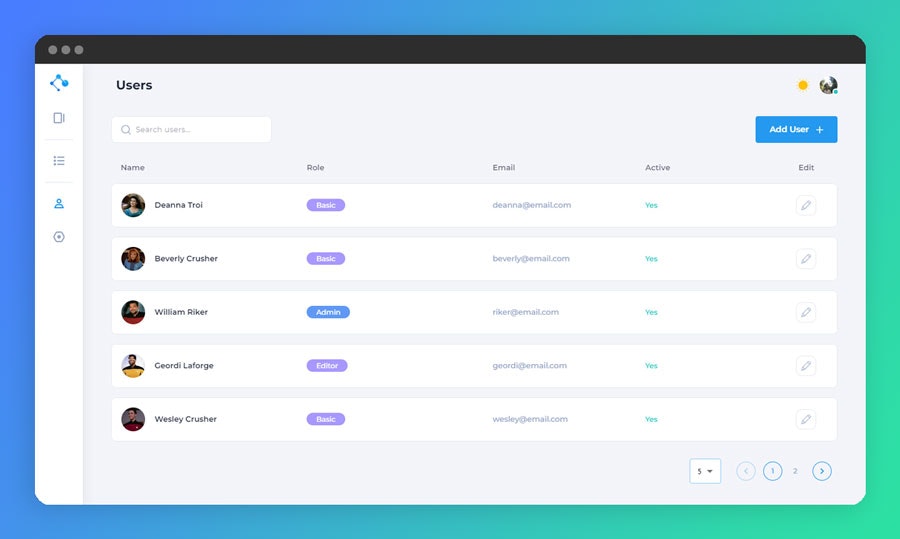Click the Users page heading
Screen dimensions: 900x539
click(x=134, y=85)
